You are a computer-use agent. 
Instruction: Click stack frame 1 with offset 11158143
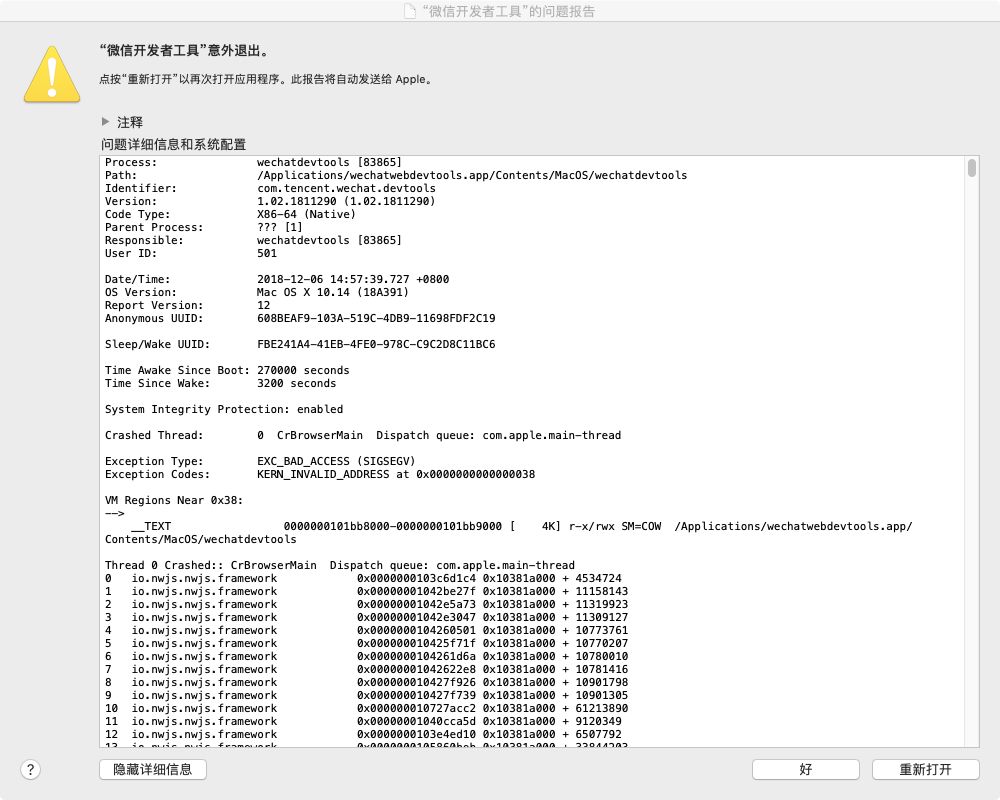(x=366, y=591)
